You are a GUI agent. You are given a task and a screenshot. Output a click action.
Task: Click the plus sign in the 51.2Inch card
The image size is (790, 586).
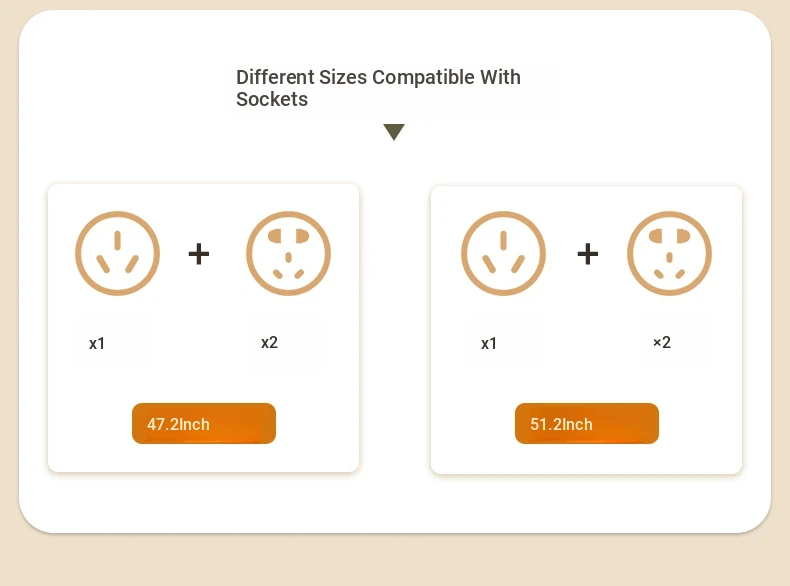click(x=587, y=253)
